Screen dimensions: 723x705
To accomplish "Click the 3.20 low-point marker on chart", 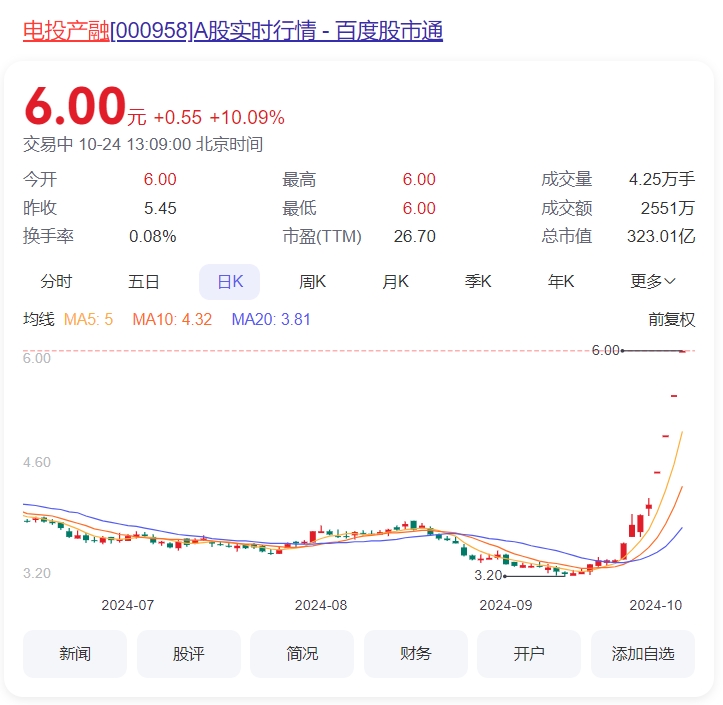I will click(488, 575).
